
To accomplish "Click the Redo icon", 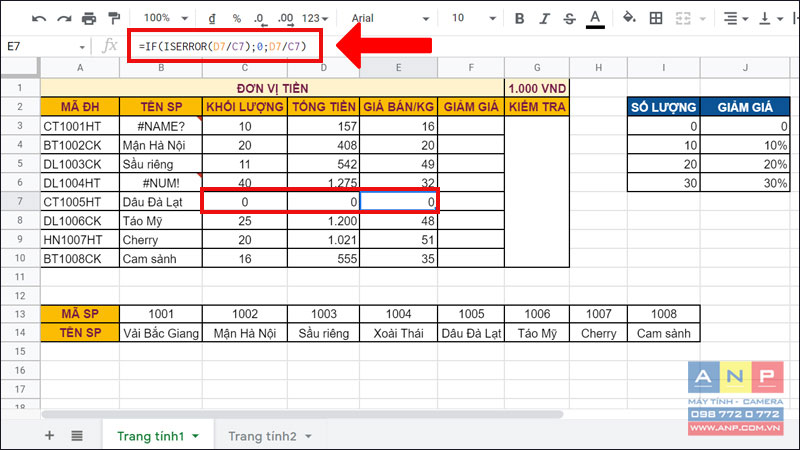I will (64, 19).
